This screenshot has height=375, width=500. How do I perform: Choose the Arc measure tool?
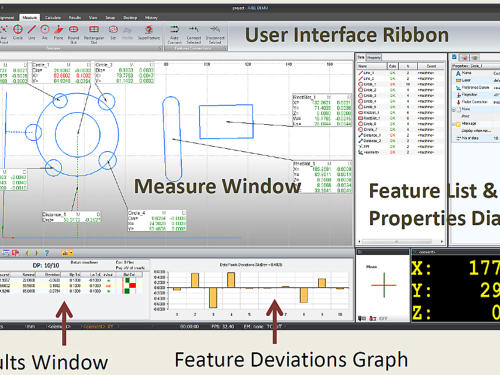[x=45, y=32]
